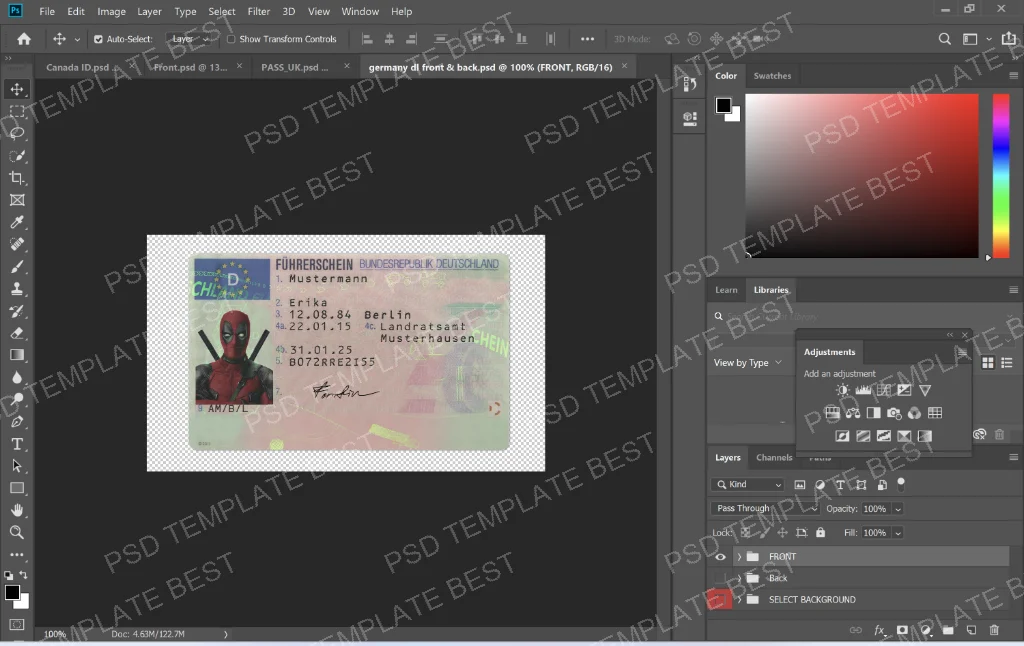Open the Kind filter dropdown

point(748,485)
